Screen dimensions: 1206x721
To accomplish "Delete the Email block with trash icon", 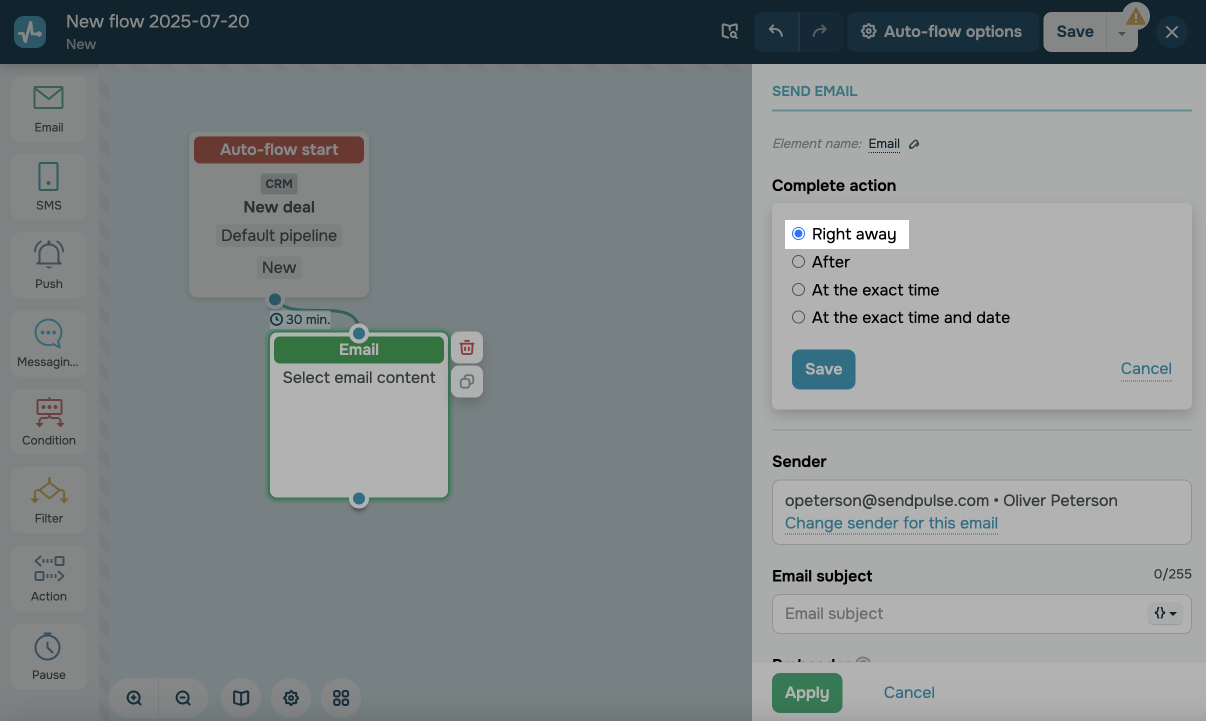I will (x=467, y=348).
